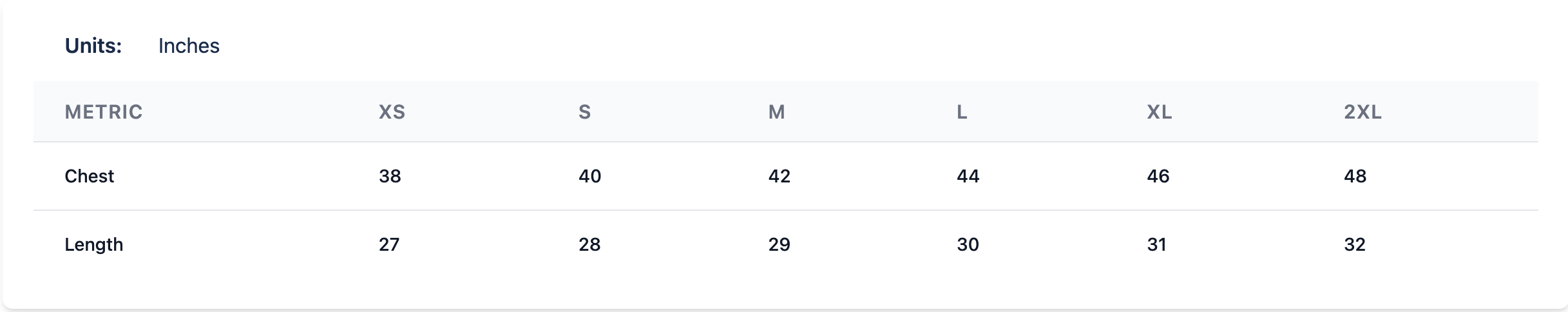Click the S chest value 40
The width and height of the screenshot is (1568, 312).
click(x=589, y=176)
